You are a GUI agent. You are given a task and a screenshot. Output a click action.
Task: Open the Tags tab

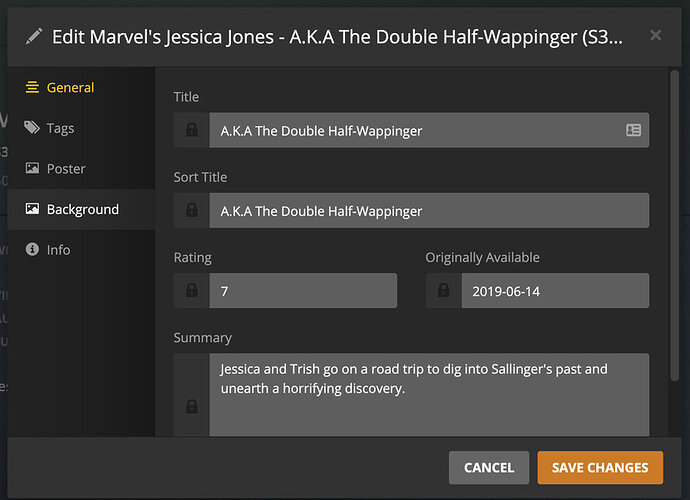coord(60,128)
